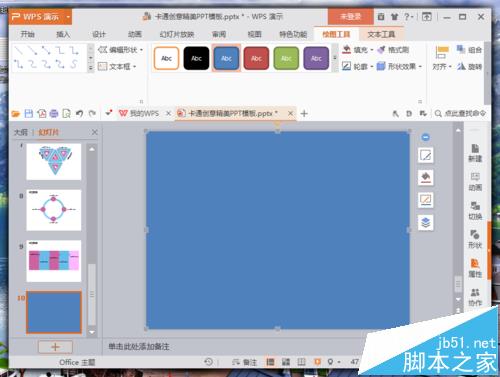Switch to 大纲 outline view in left panel
This screenshot has width=500, height=377.
pos(20,132)
